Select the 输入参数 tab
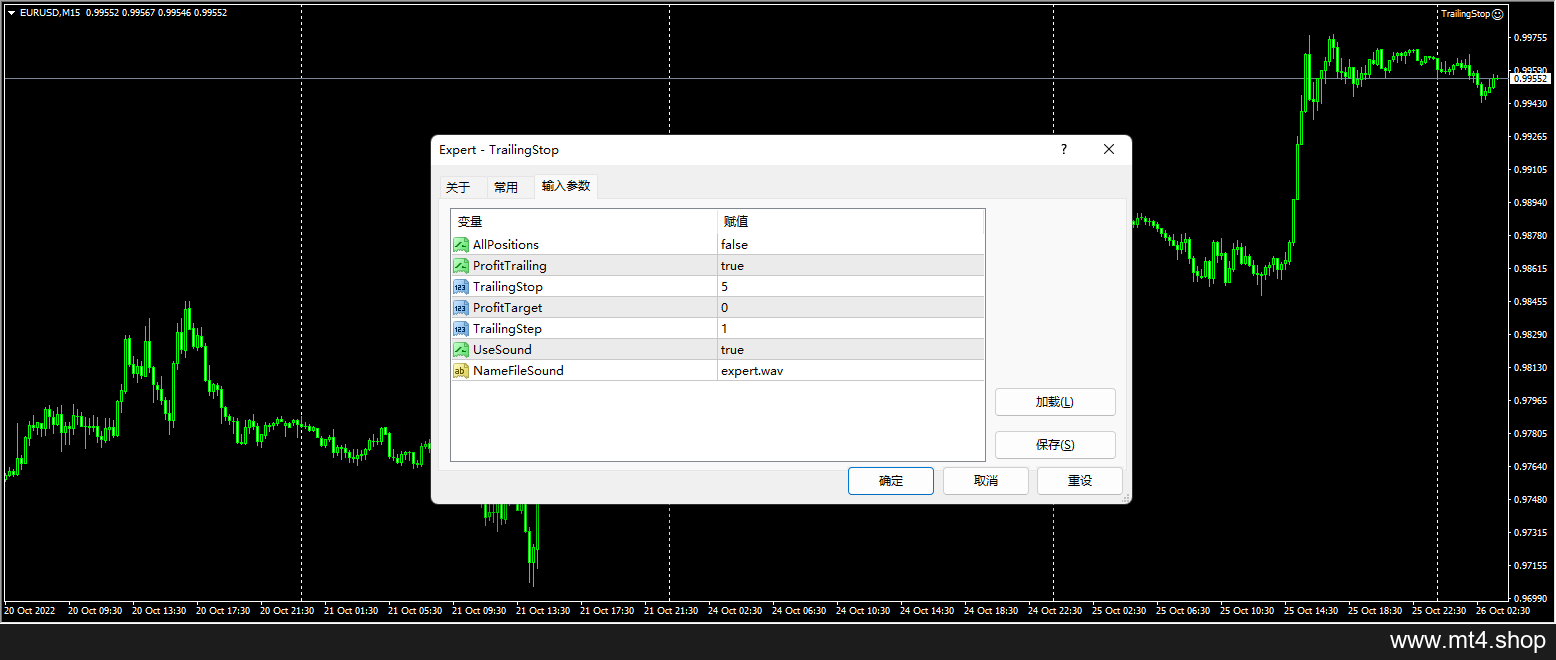This screenshot has width=1556, height=660. click(x=566, y=186)
